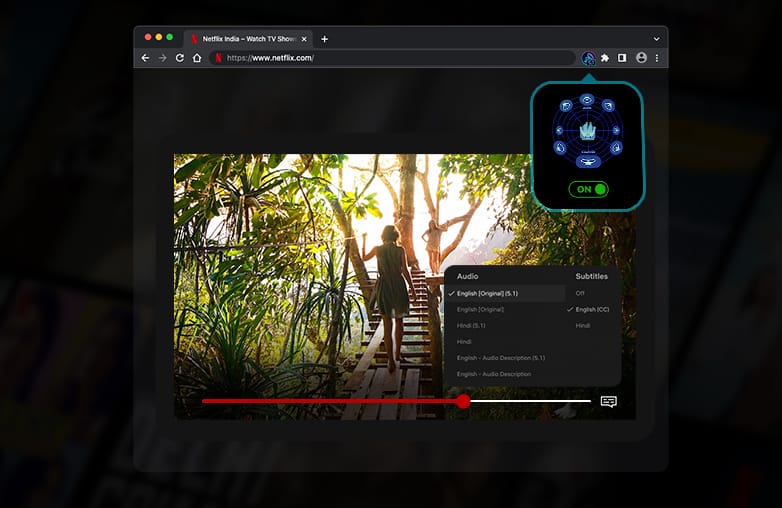Screen dimensions: 782x508
Task: Turn subtitles Off
Action: click(x=580, y=293)
